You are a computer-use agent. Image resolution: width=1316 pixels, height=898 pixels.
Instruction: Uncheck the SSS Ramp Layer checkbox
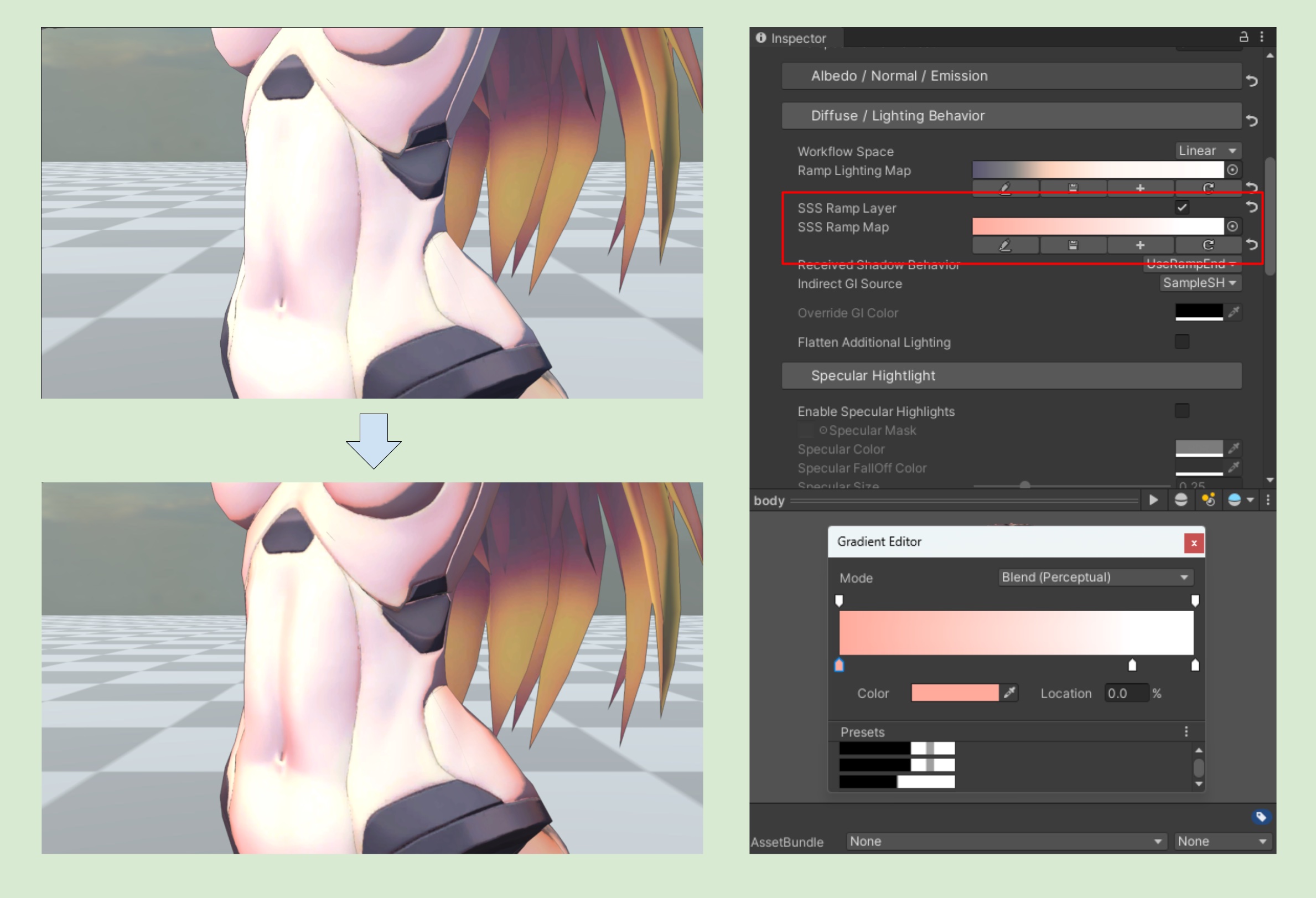tap(1182, 208)
